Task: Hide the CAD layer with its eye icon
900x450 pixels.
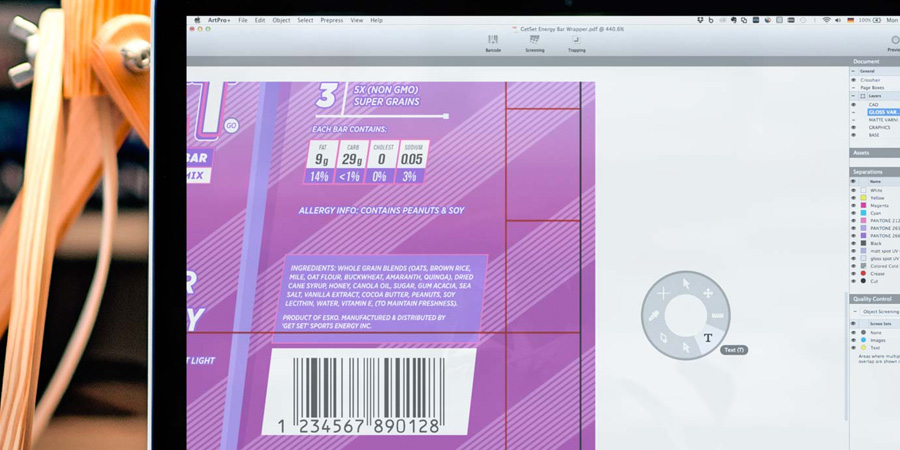Action: click(854, 105)
